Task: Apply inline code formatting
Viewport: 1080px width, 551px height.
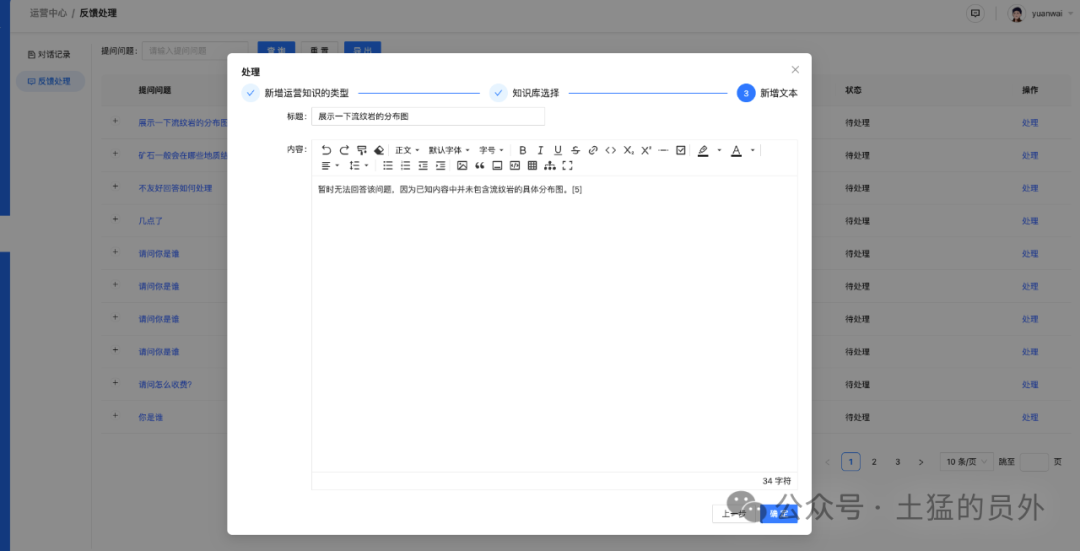Action: coord(610,150)
